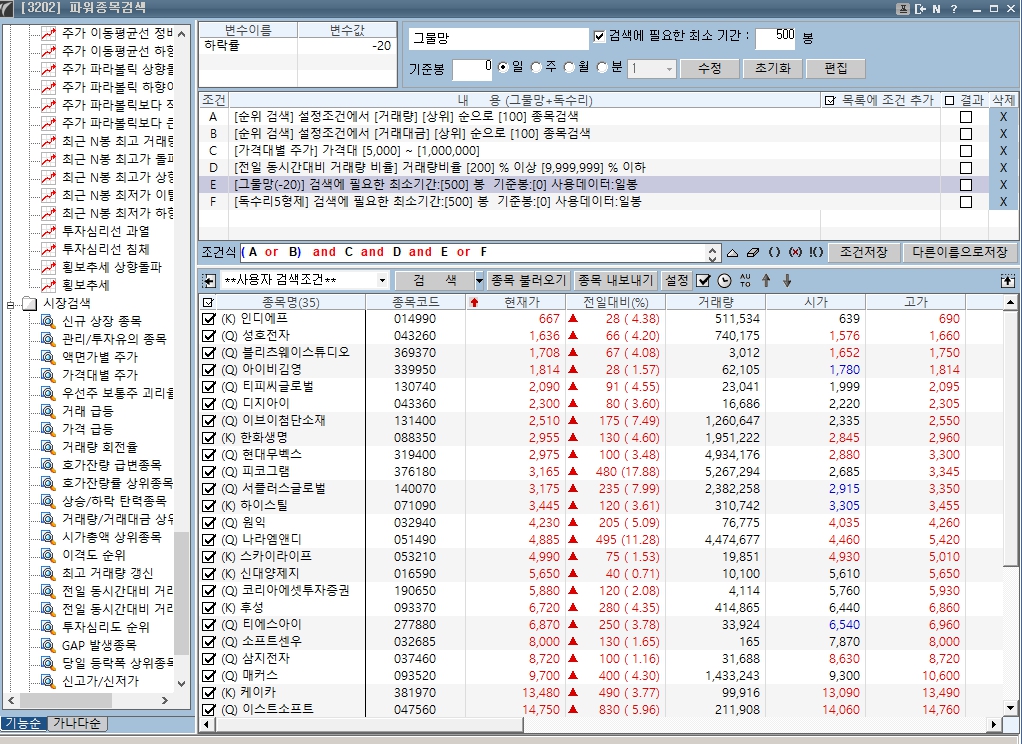1022x744 pixels.
Task: Select the 주 radio button
Action: (538, 68)
